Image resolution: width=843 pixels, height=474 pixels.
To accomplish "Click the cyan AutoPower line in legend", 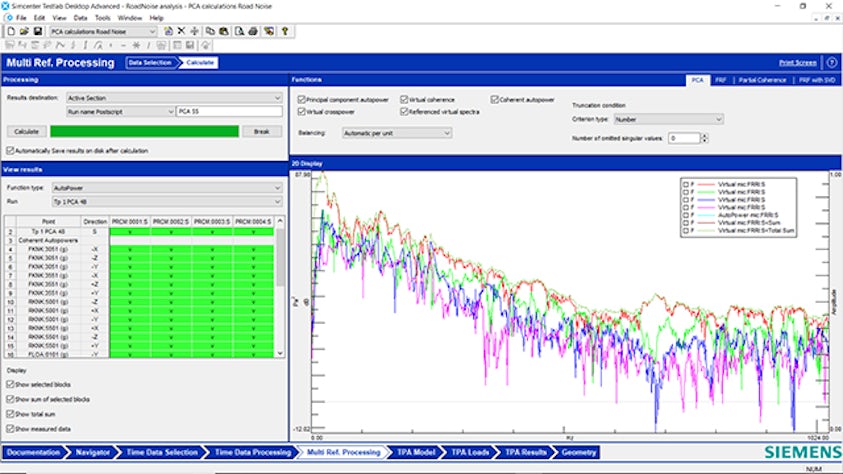I will coord(706,215).
